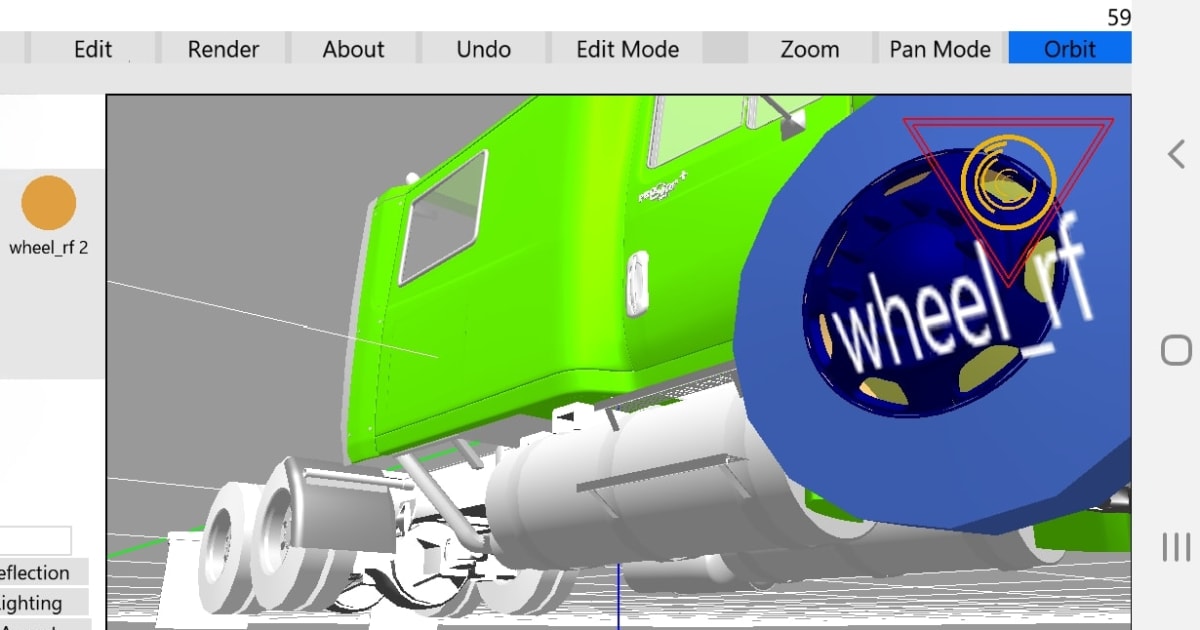Screen dimensions: 1200x630
Task: Activate Orbit camera mode
Action: click(x=1069, y=49)
